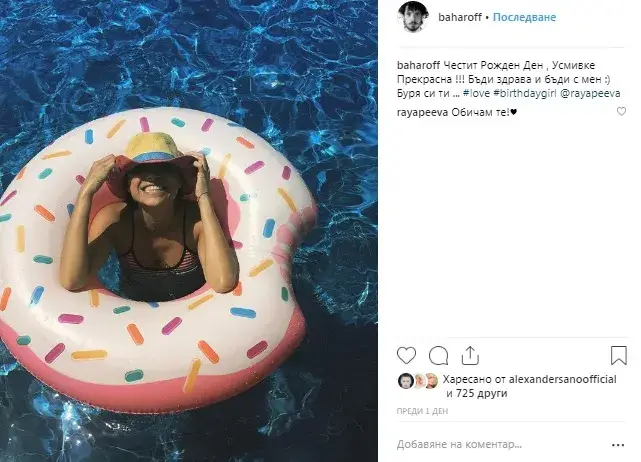Open the post timestamp ПРЕДИ 1 ДЕН
Image resolution: width=641 pixels, height=462 pixels.
(x=422, y=411)
